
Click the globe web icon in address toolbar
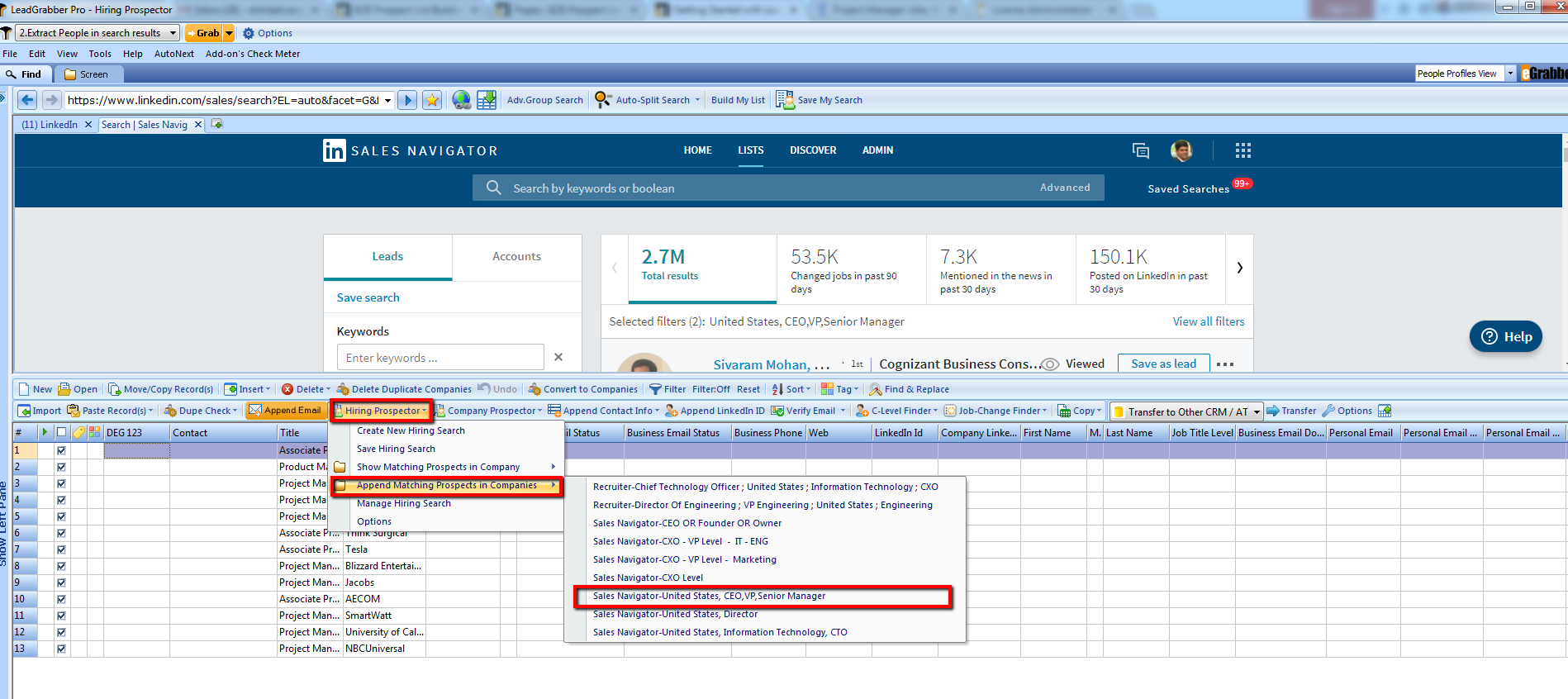coord(462,100)
